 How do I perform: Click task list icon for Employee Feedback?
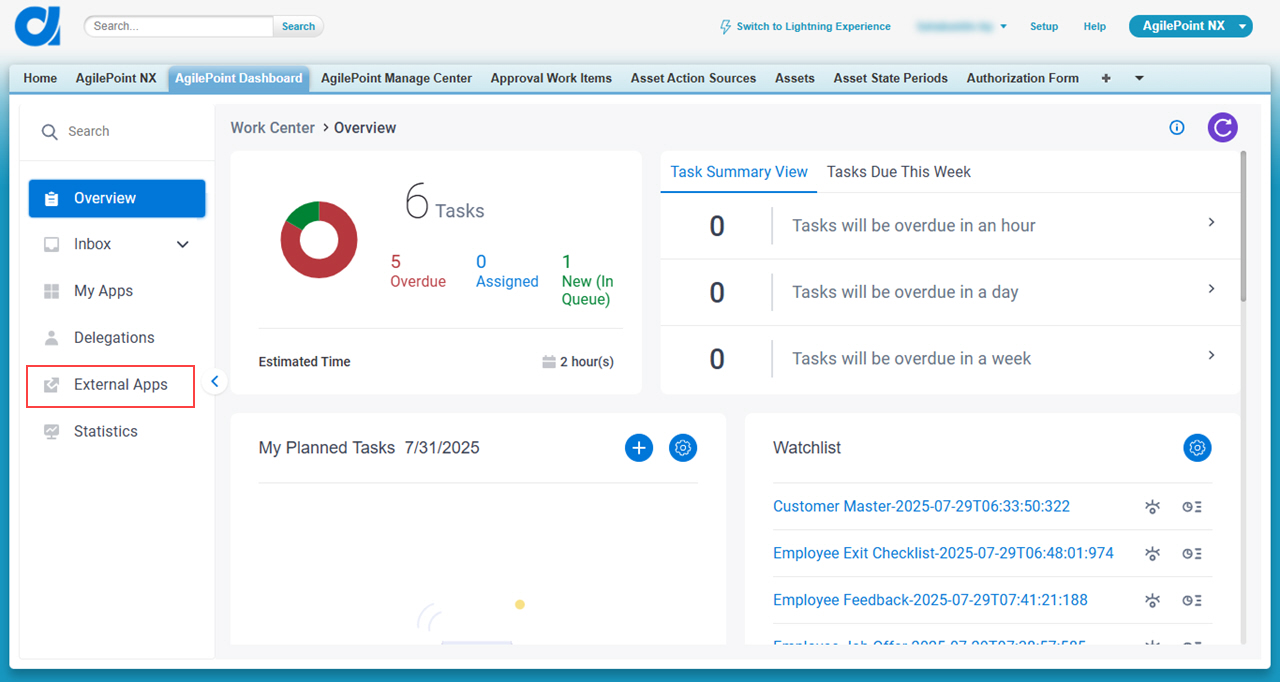click(x=1192, y=601)
